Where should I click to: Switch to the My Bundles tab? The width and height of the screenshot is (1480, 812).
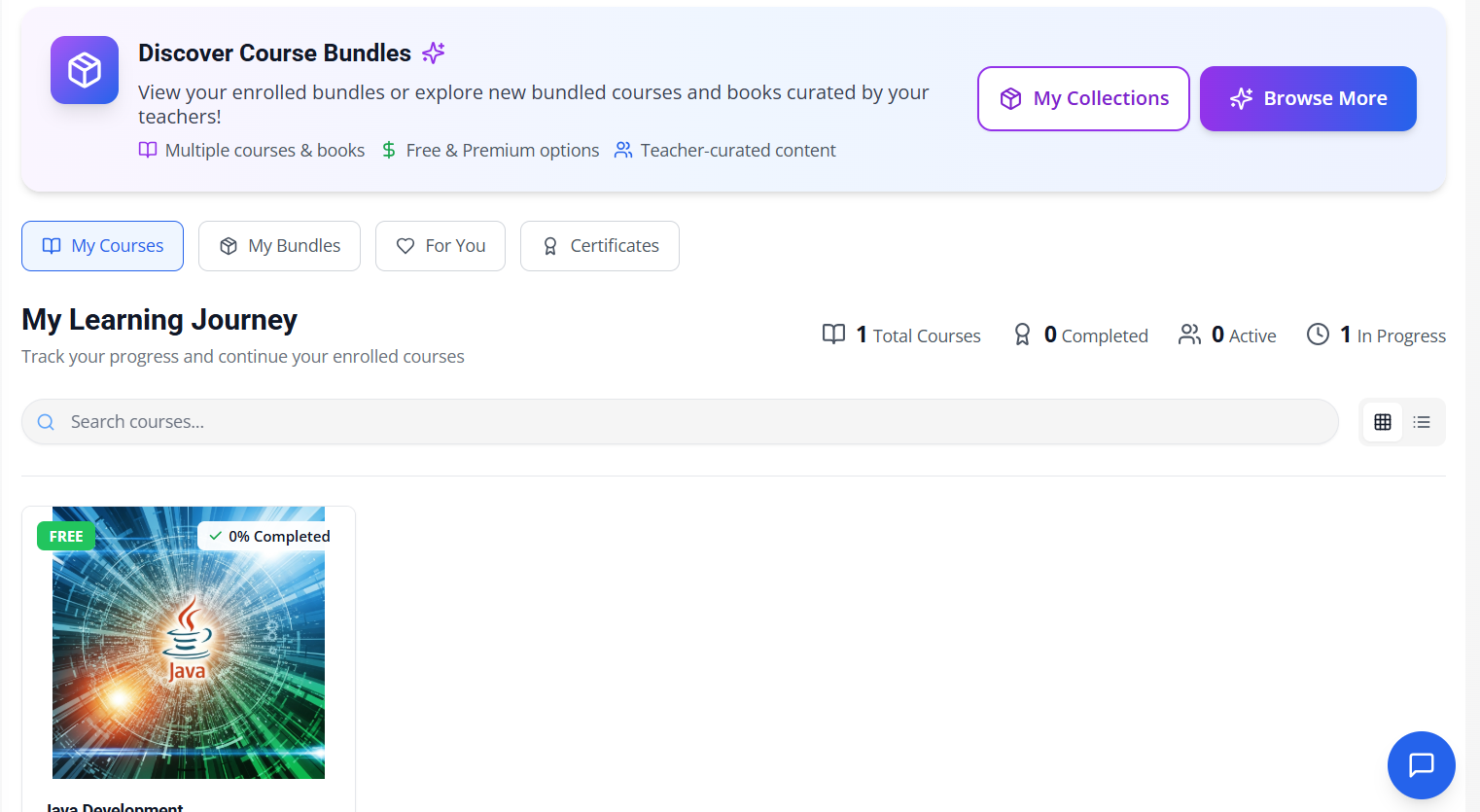click(279, 245)
